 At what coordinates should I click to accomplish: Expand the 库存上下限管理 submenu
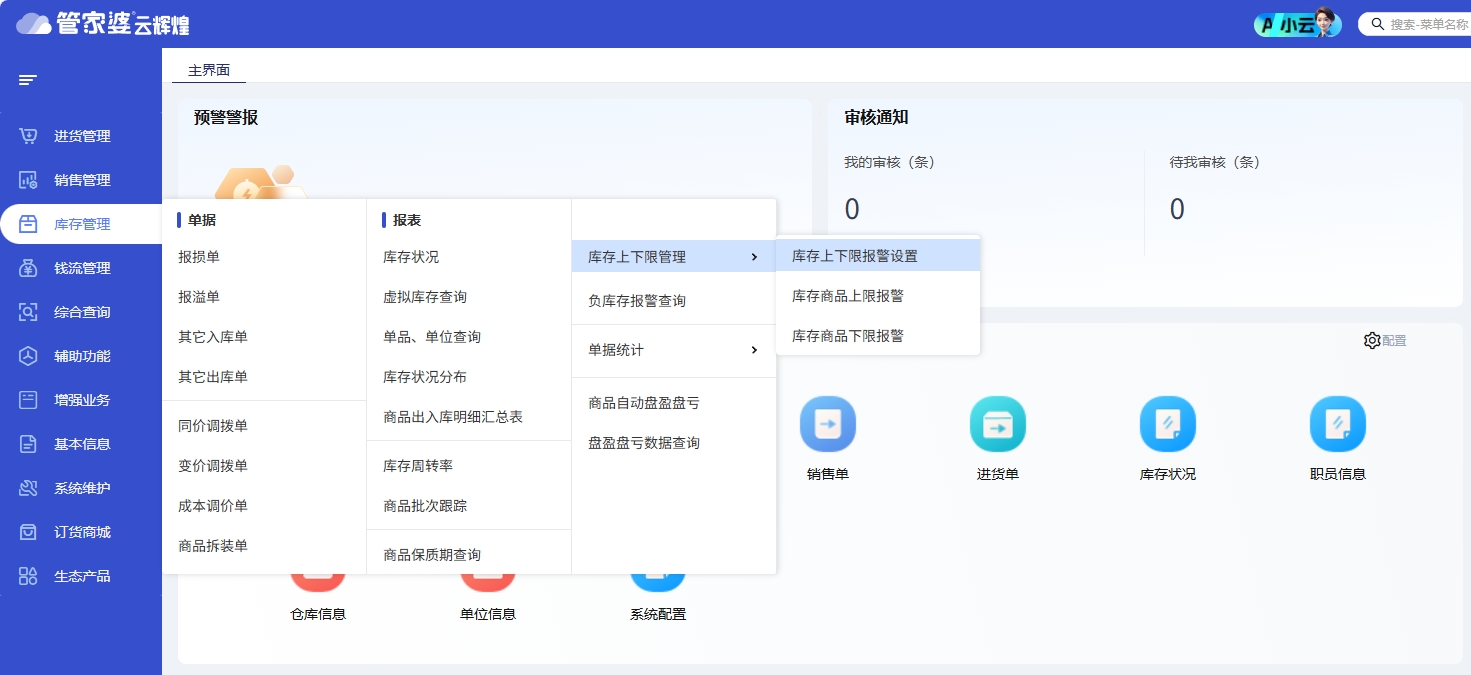coord(674,257)
